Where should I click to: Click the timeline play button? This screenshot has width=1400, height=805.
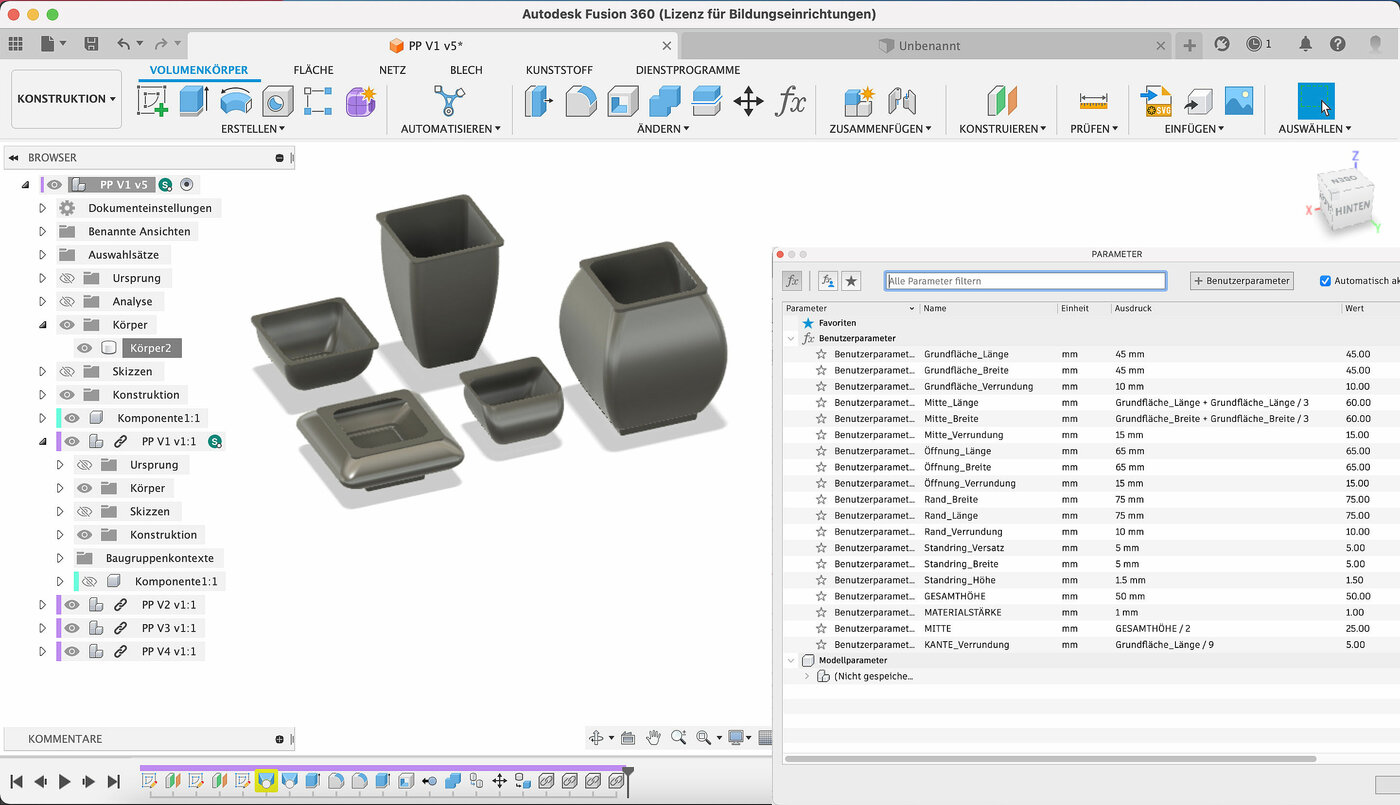point(65,781)
